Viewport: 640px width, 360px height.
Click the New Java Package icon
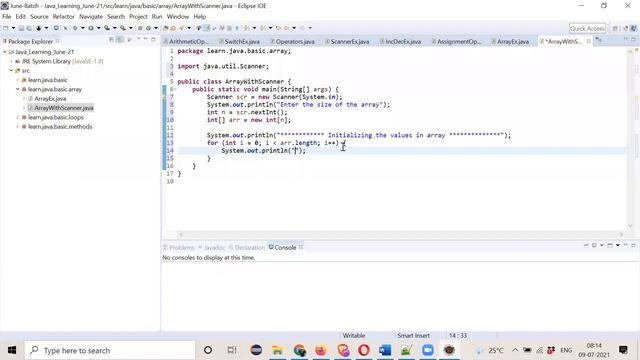[140, 28]
